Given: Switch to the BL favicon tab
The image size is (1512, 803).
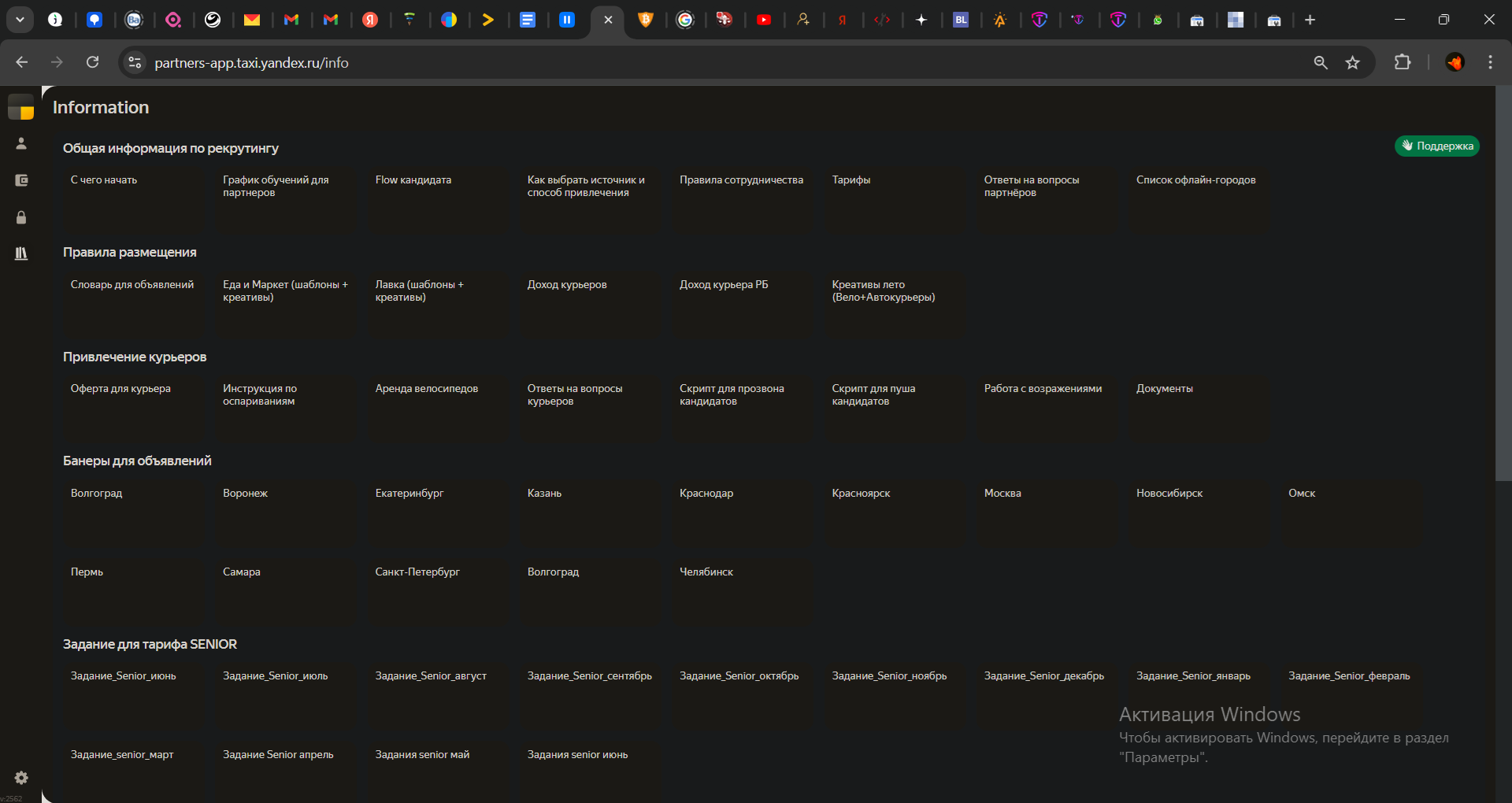Looking at the screenshot, I should point(961,20).
